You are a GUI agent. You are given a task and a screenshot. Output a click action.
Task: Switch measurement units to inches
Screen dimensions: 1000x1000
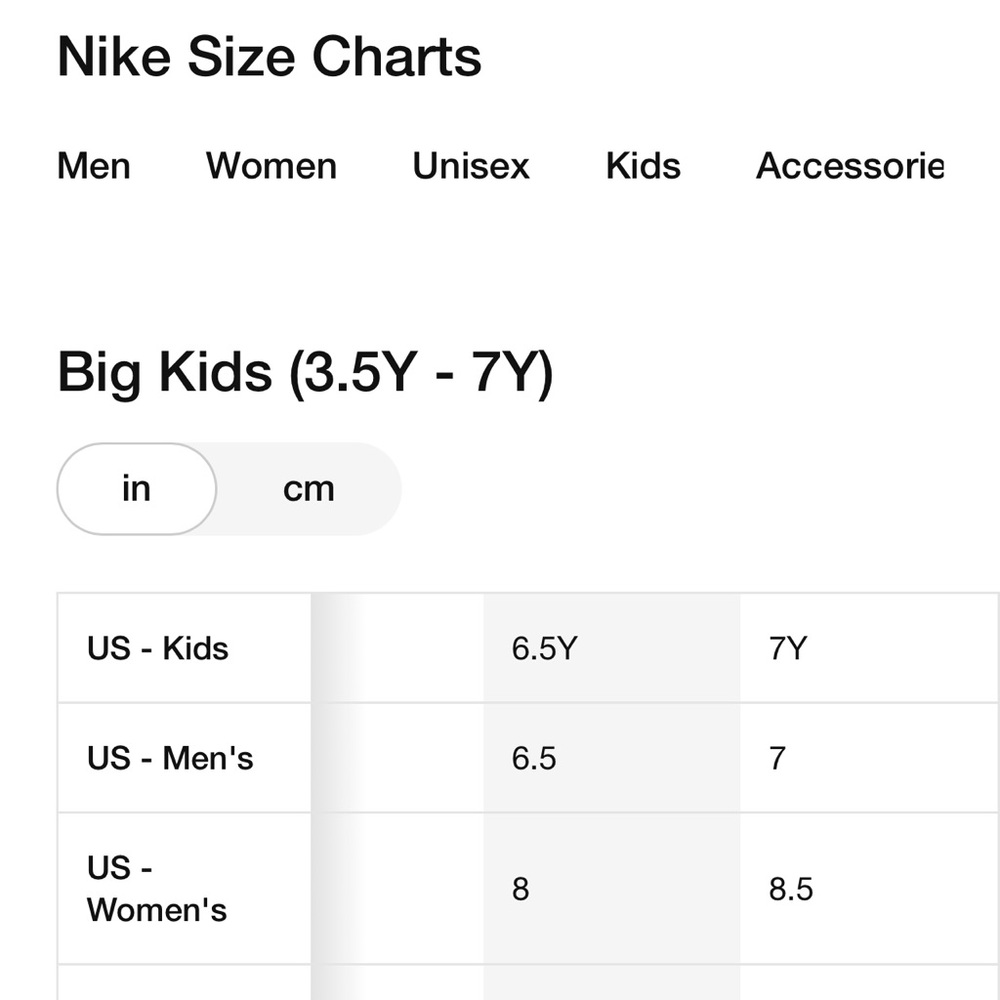tap(136, 489)
